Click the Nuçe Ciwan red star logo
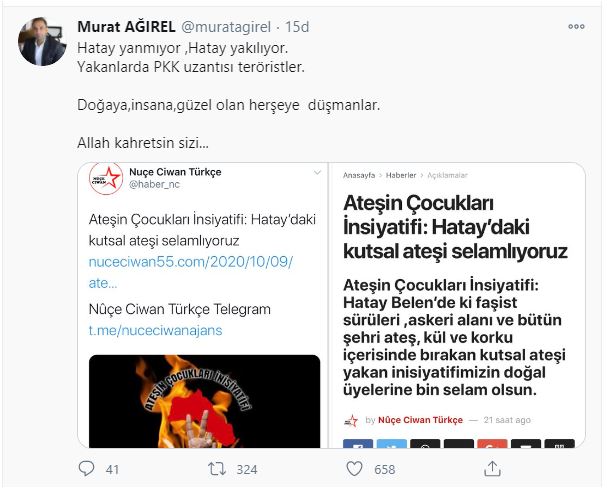Viewport: 607px width, 488px height. (x=106, y=178)
